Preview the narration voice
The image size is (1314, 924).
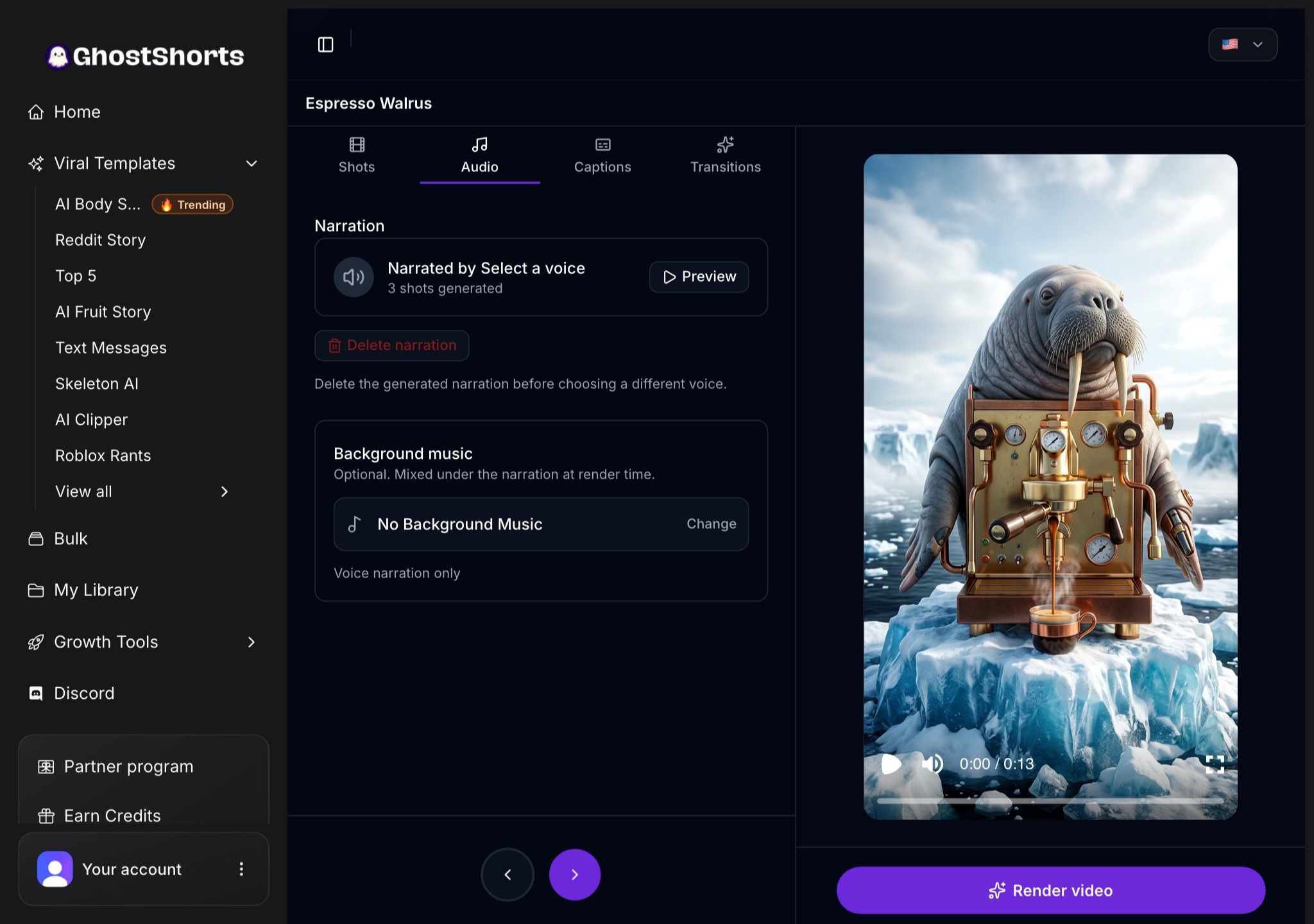click(699, 277)
